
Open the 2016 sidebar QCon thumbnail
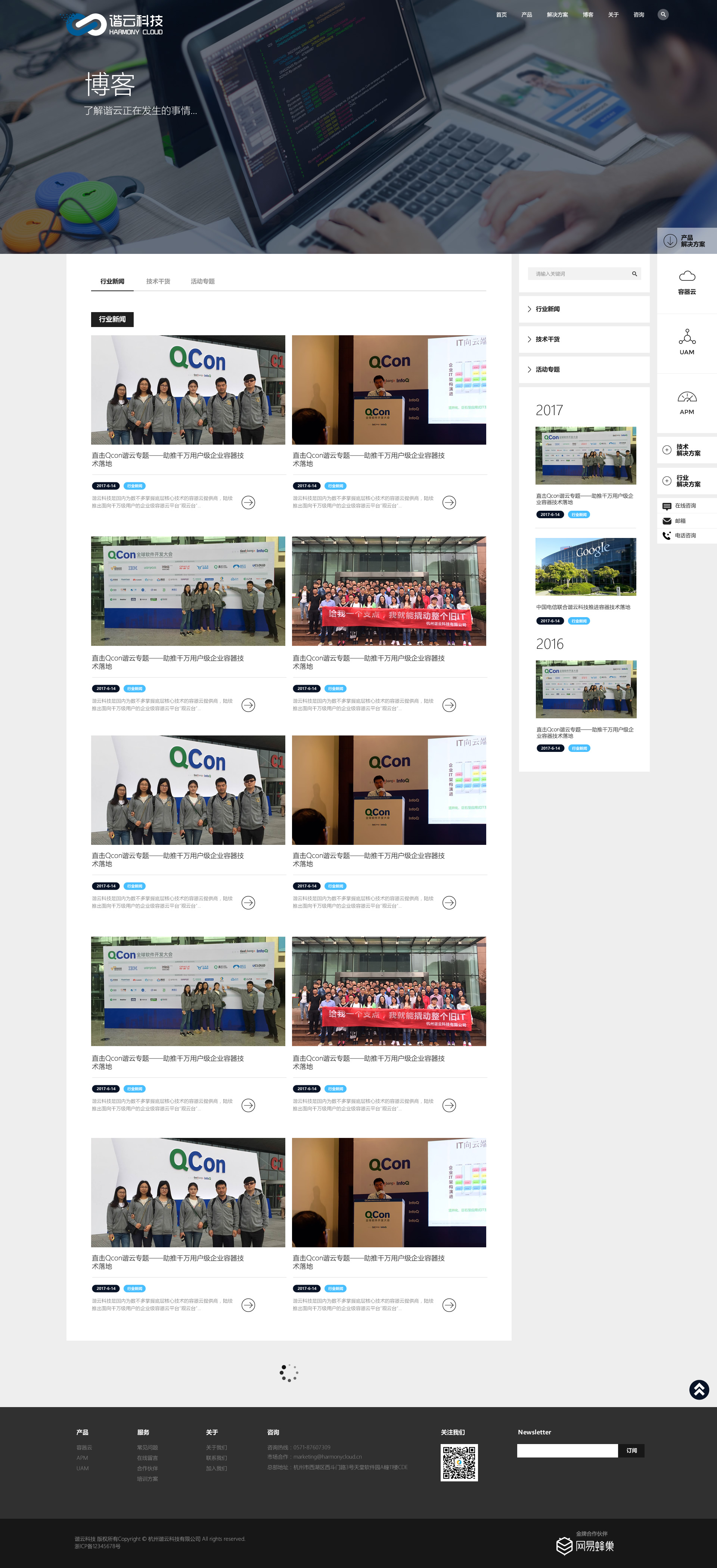(586, 689)
